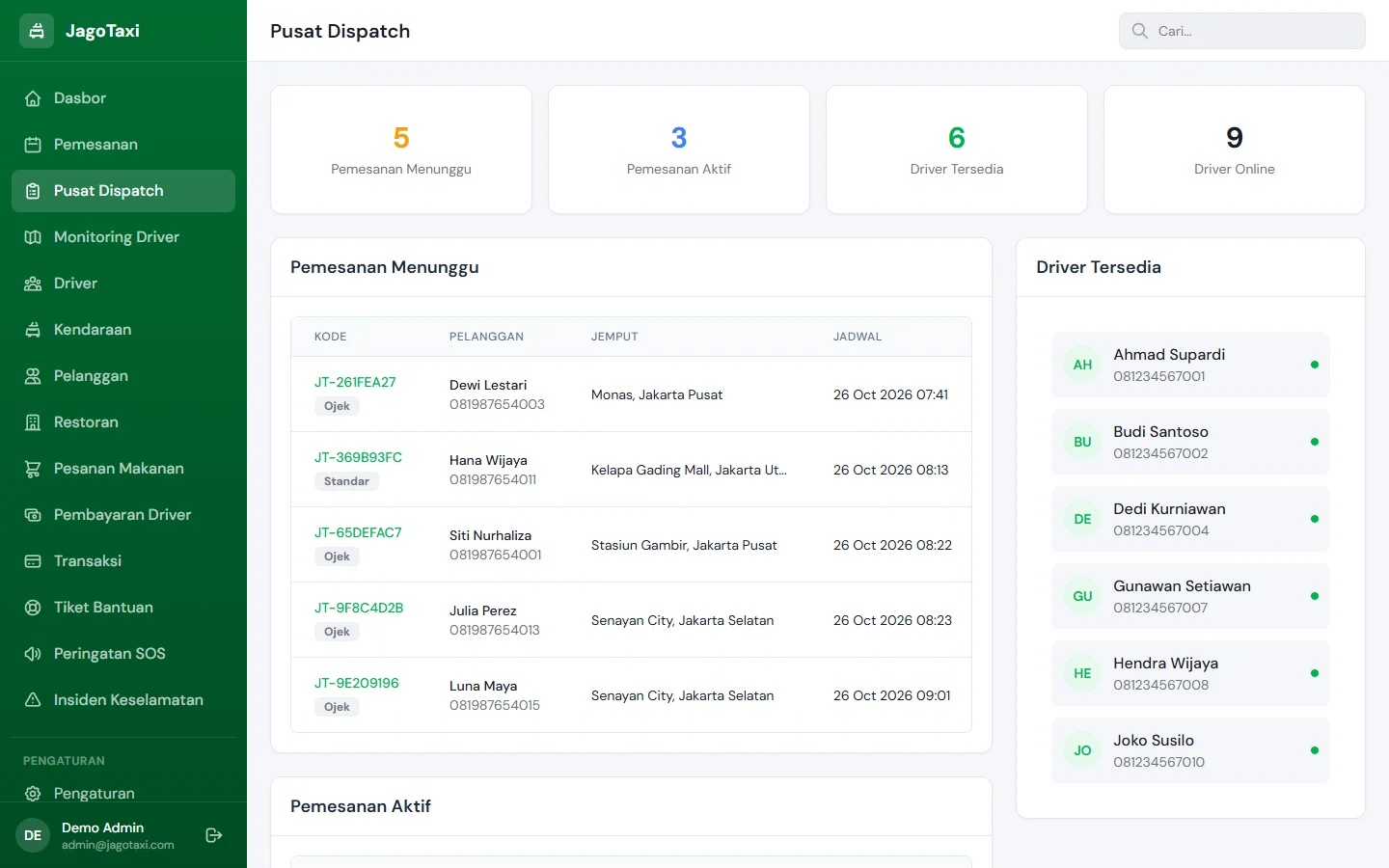
Task: Click pickup Stasiun Gambir, Jakarta Pusat
Action: point(684,545)
